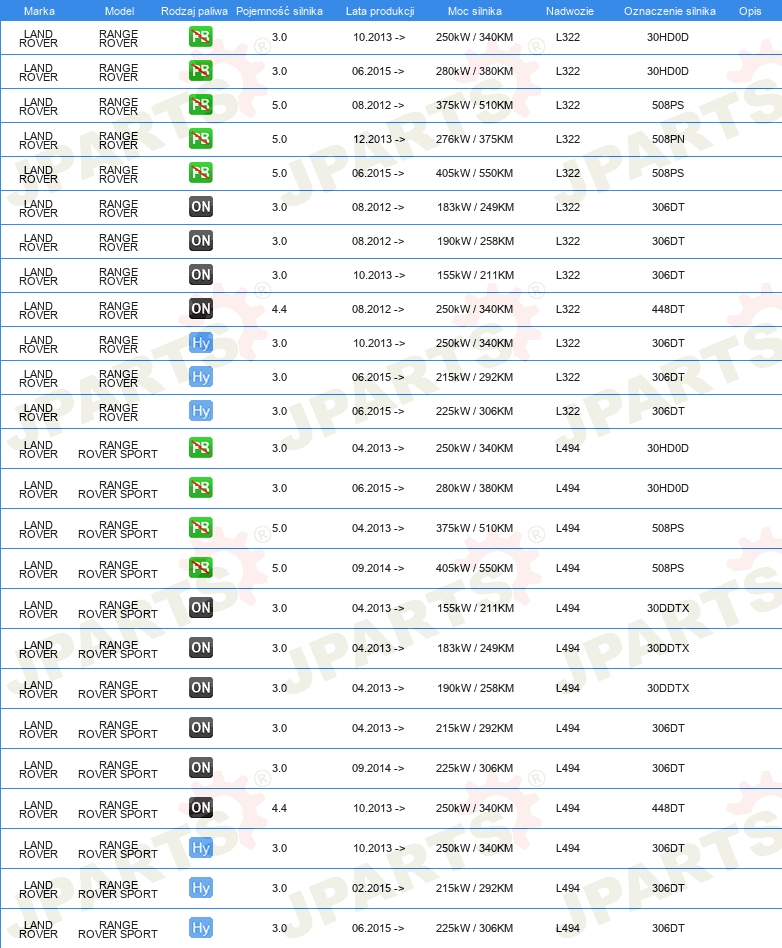Screen dimensions: 782x948
Task: Click petrol icon in L494 375kW/510KM row
Action: pos(200,527)
